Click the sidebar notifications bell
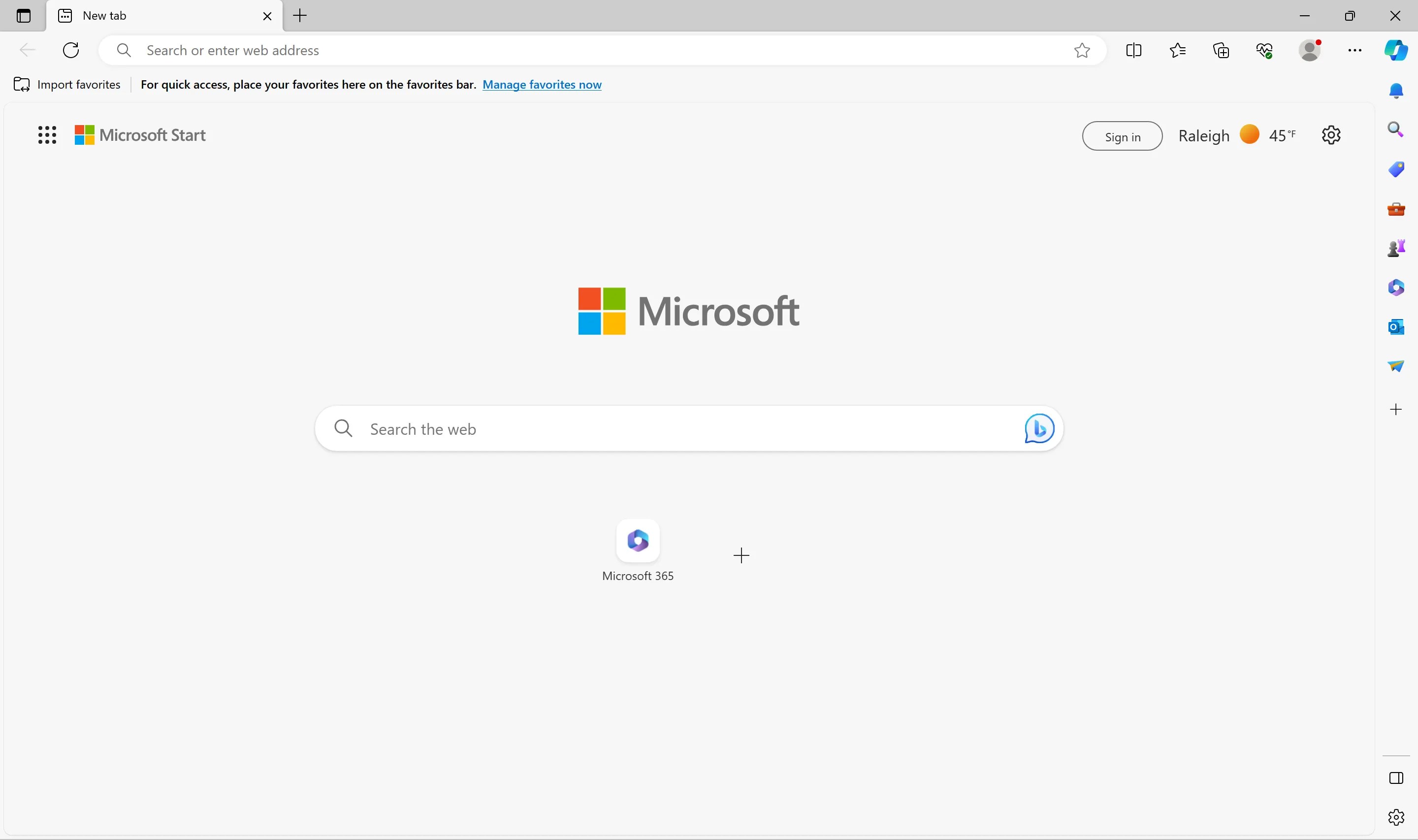Screen dimensions: 1418x840 pos(1395,91)
